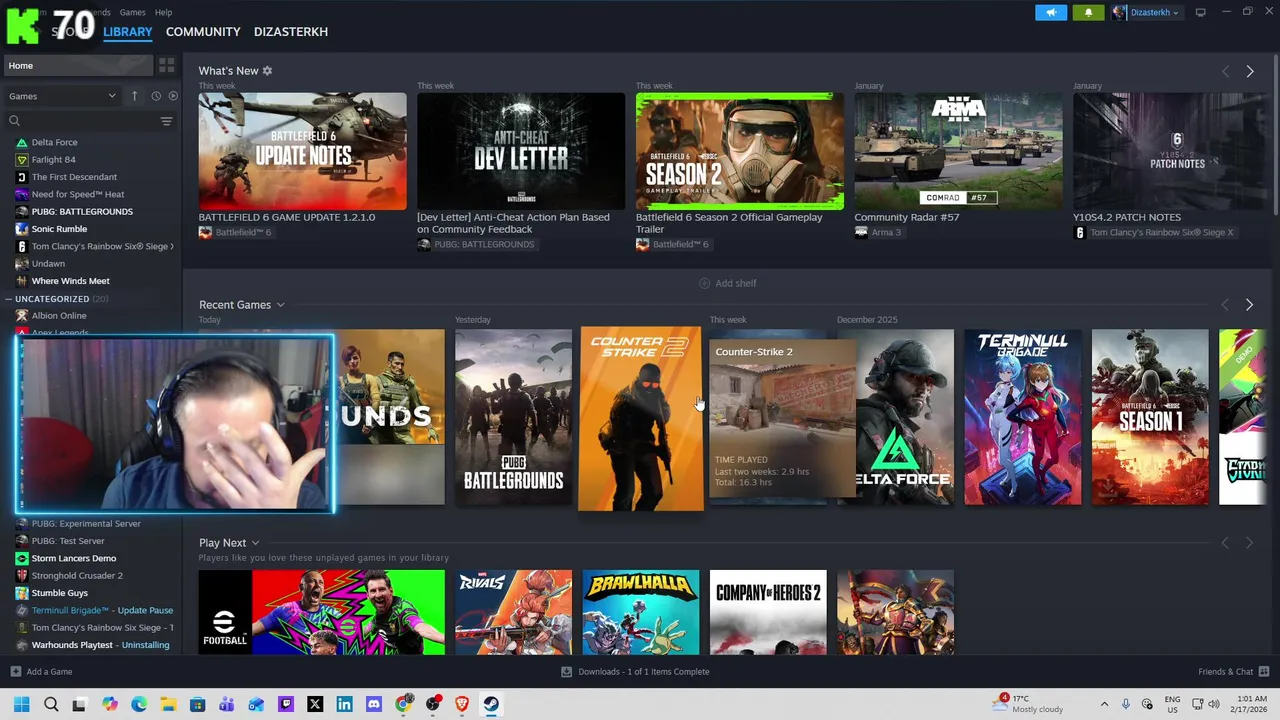Open PUBG Battlegrounds recent game tile

point(513,417)
